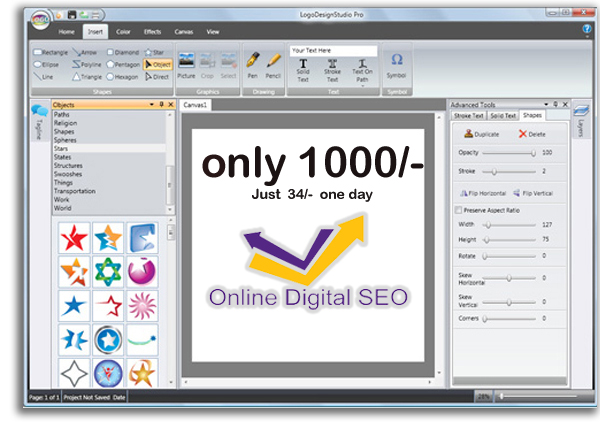Switch to the Canvas ribbon tab

point(184,32)
